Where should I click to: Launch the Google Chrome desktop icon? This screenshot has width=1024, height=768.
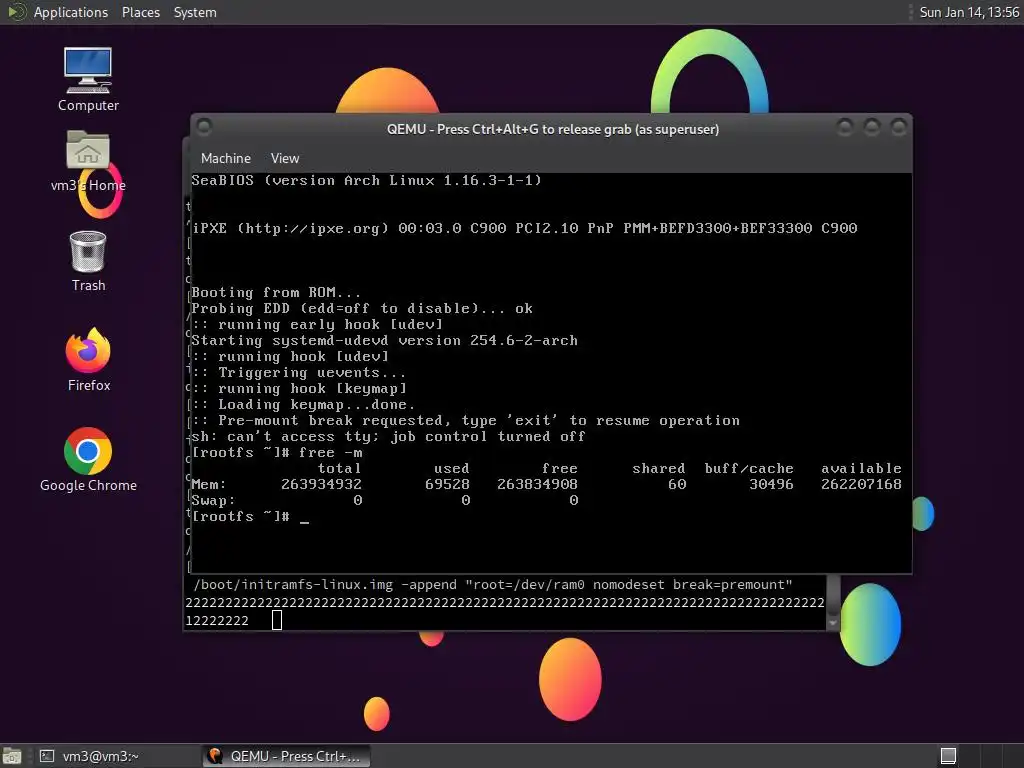(x=88, y=460)
